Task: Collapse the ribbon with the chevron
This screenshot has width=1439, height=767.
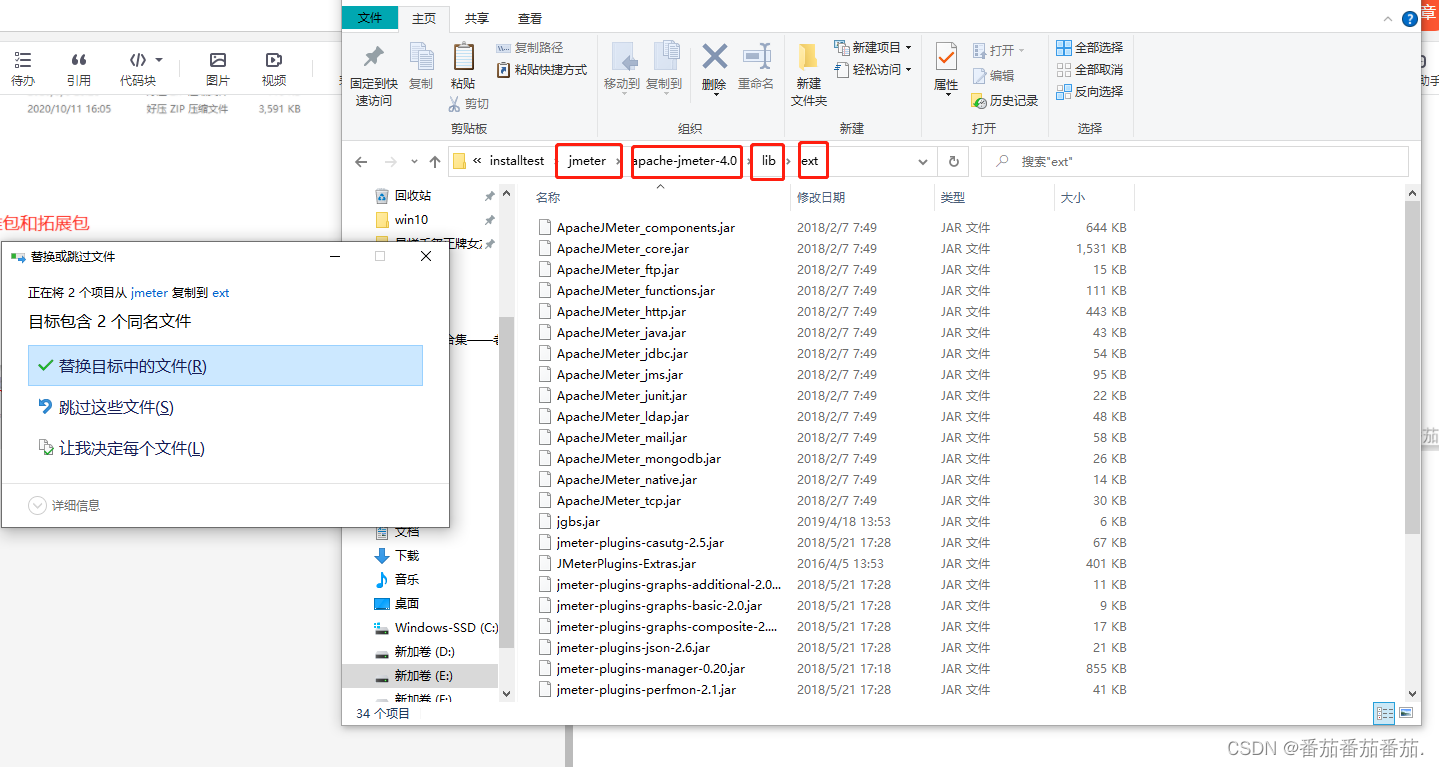Action: [x=1386, y=19]
